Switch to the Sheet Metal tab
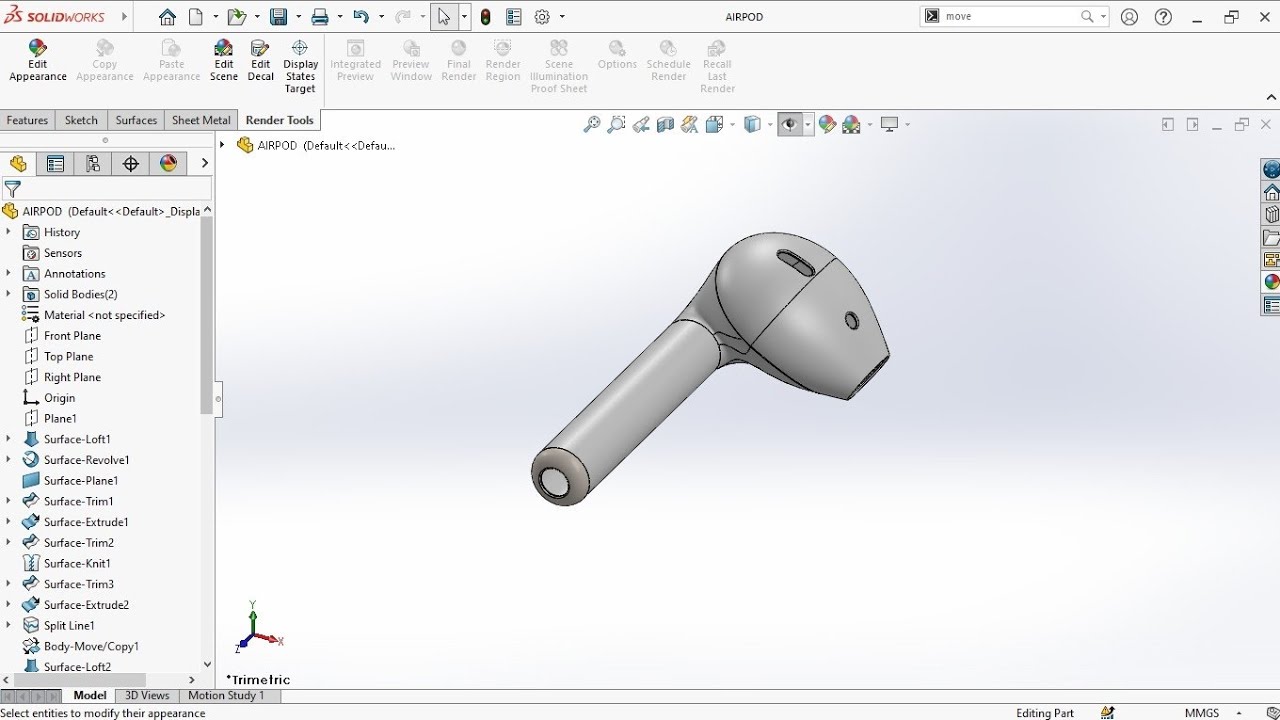 (x=201, y=120)
